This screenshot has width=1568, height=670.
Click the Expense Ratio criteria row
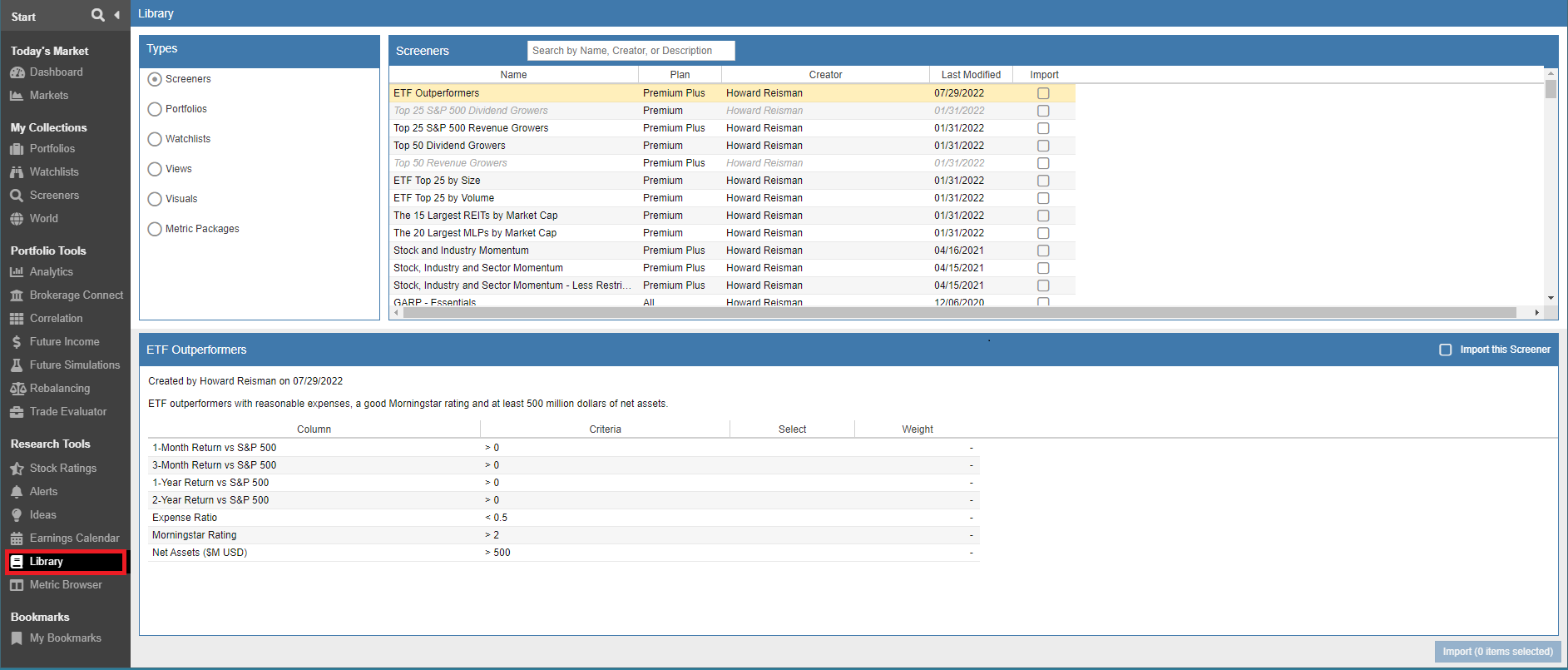coord(563,518)
